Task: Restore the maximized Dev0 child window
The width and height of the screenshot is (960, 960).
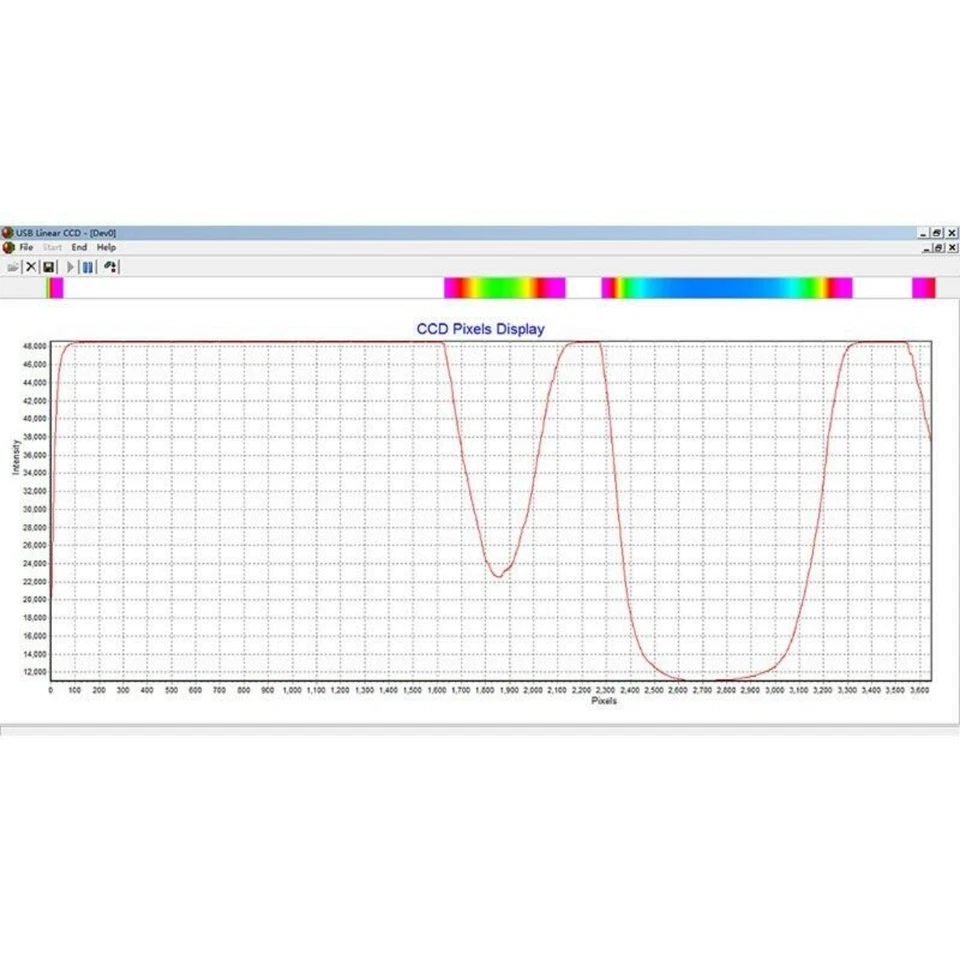Action: tap(938, 247)
